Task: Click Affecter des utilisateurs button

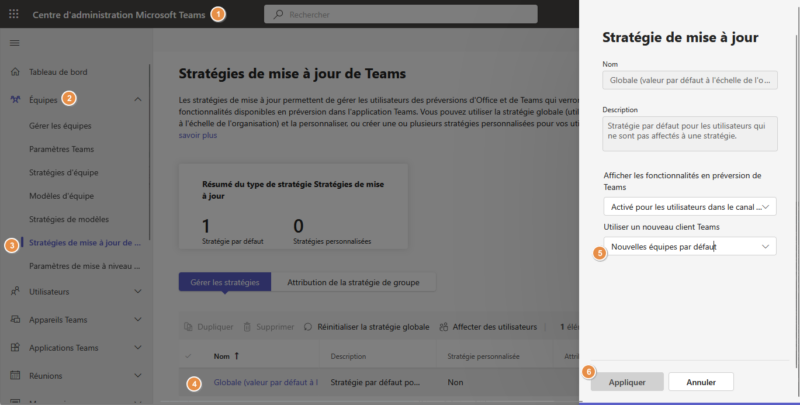Action: pyautogui.click(x=488, y=326)
